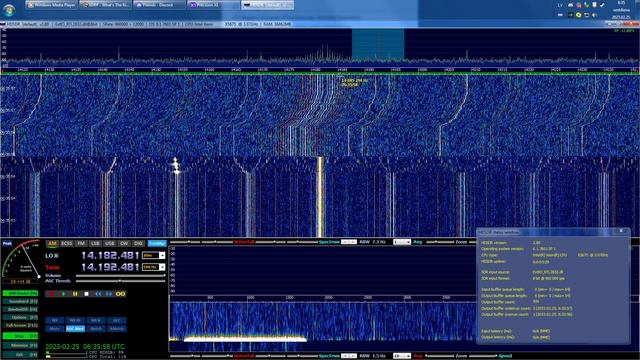
Task: Click the strong carrier line in main waterfall
Action: [320, 197]
